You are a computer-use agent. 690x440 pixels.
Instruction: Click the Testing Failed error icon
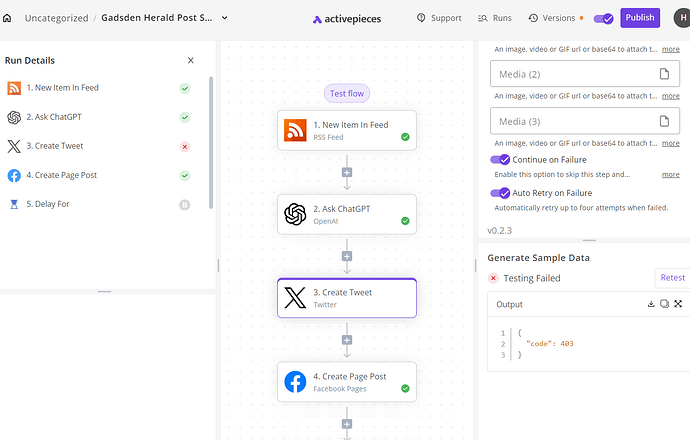click(x=493, y=278)
